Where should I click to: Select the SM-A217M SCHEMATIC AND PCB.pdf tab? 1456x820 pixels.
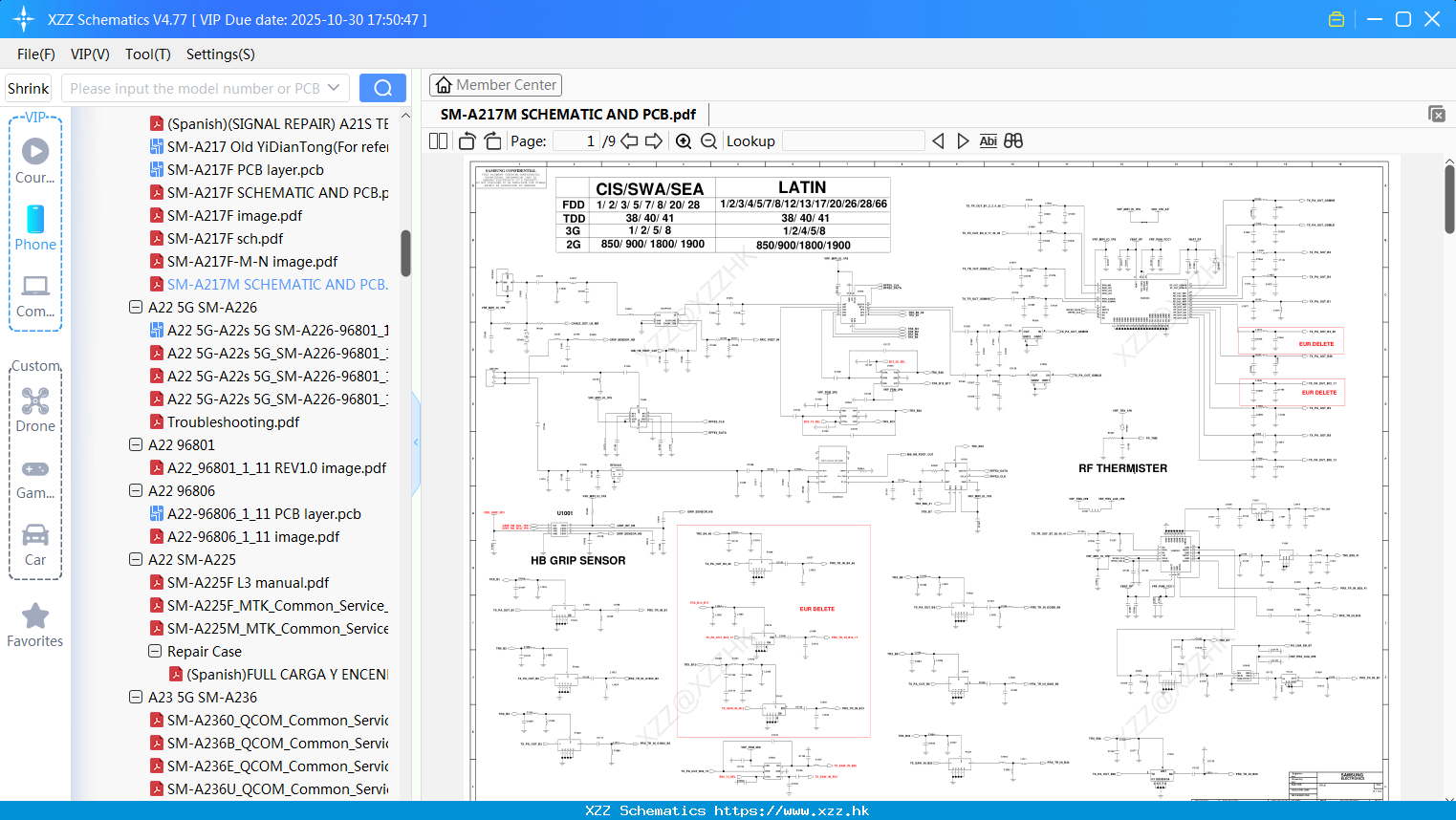[568, 115]
